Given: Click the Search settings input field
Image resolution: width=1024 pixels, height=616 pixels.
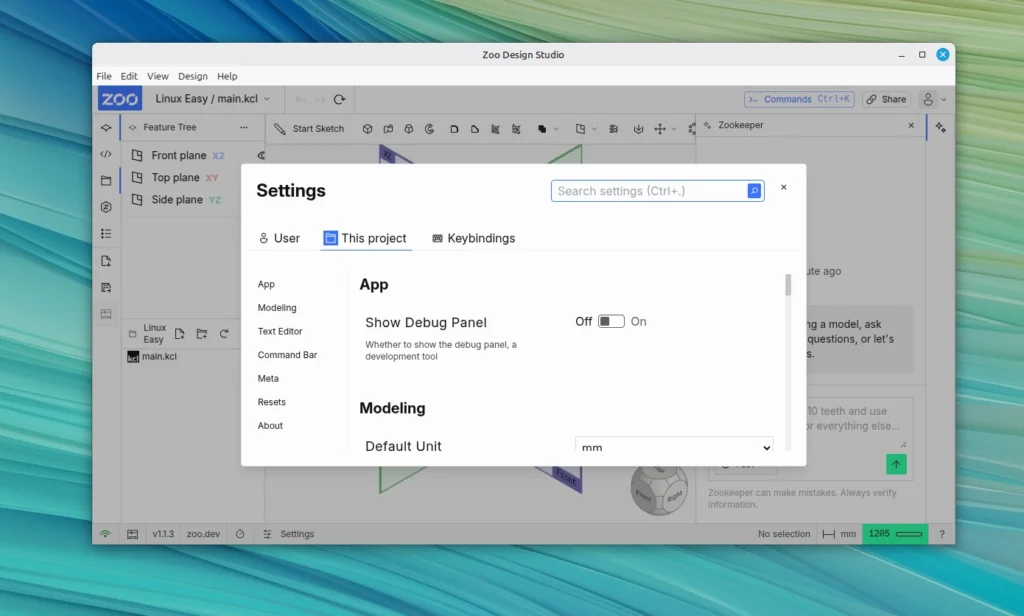Looking at the screenshot, I should [648, 191].
